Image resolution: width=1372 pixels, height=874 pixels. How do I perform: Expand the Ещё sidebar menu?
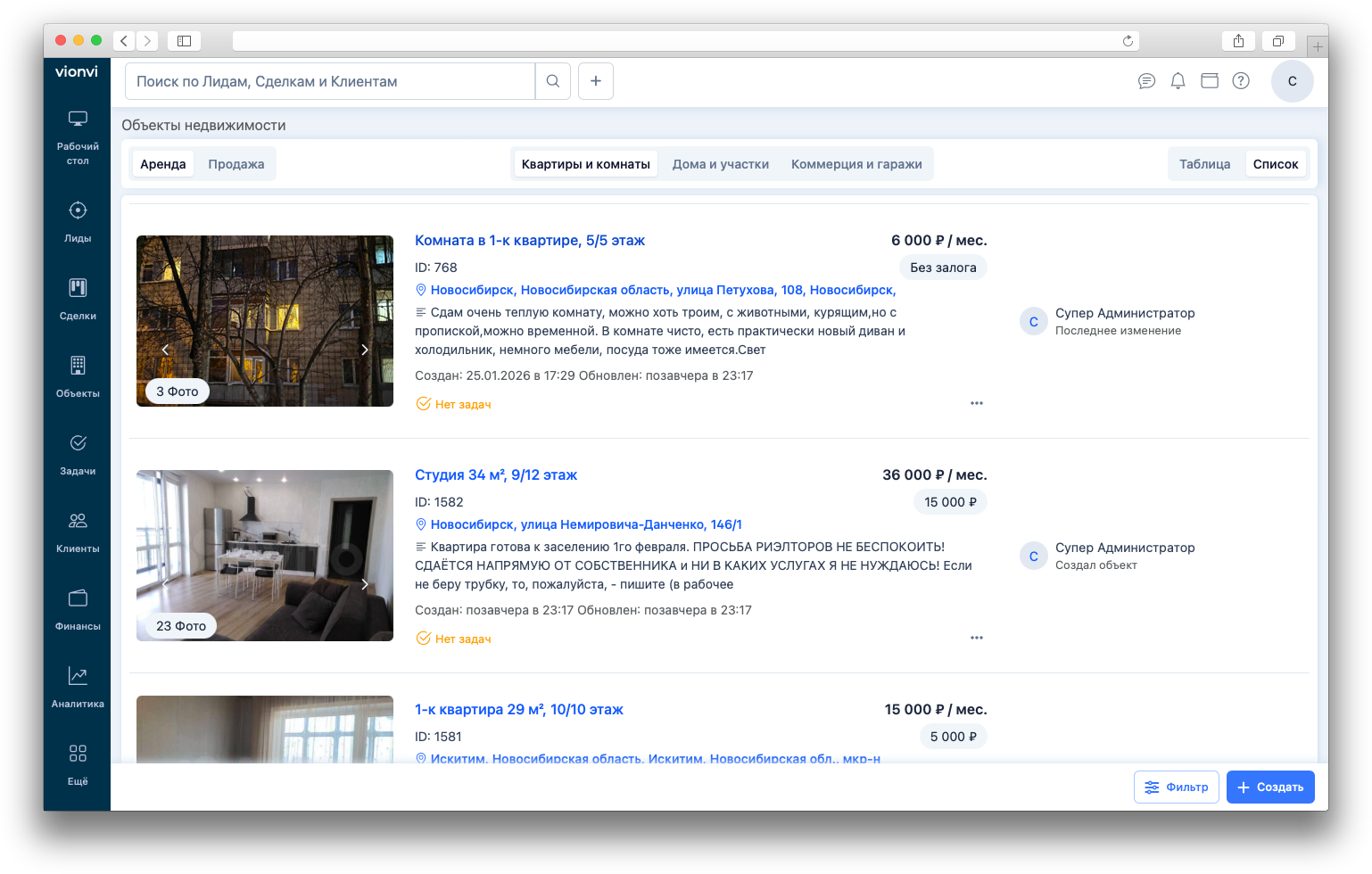click(78, 763)
